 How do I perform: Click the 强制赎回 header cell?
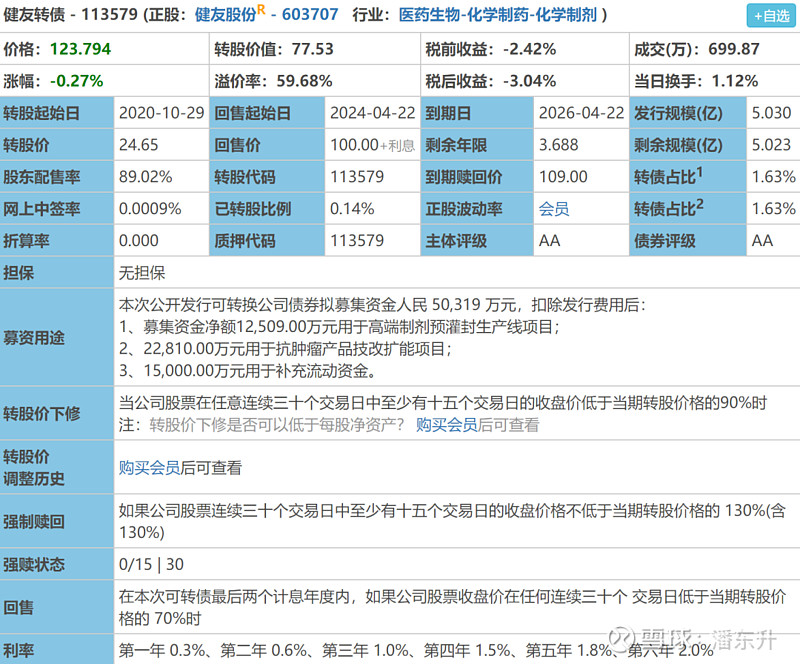click(x=57, y=522)
